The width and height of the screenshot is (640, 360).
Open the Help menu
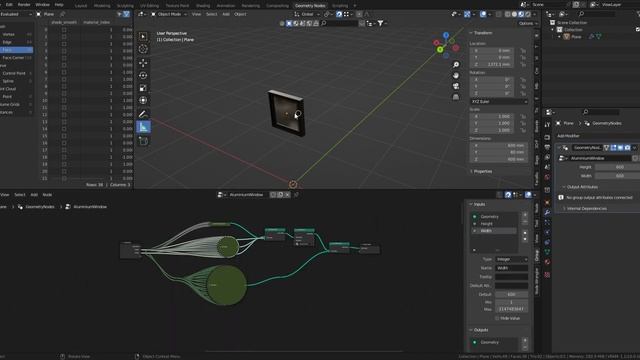point(59,4)
